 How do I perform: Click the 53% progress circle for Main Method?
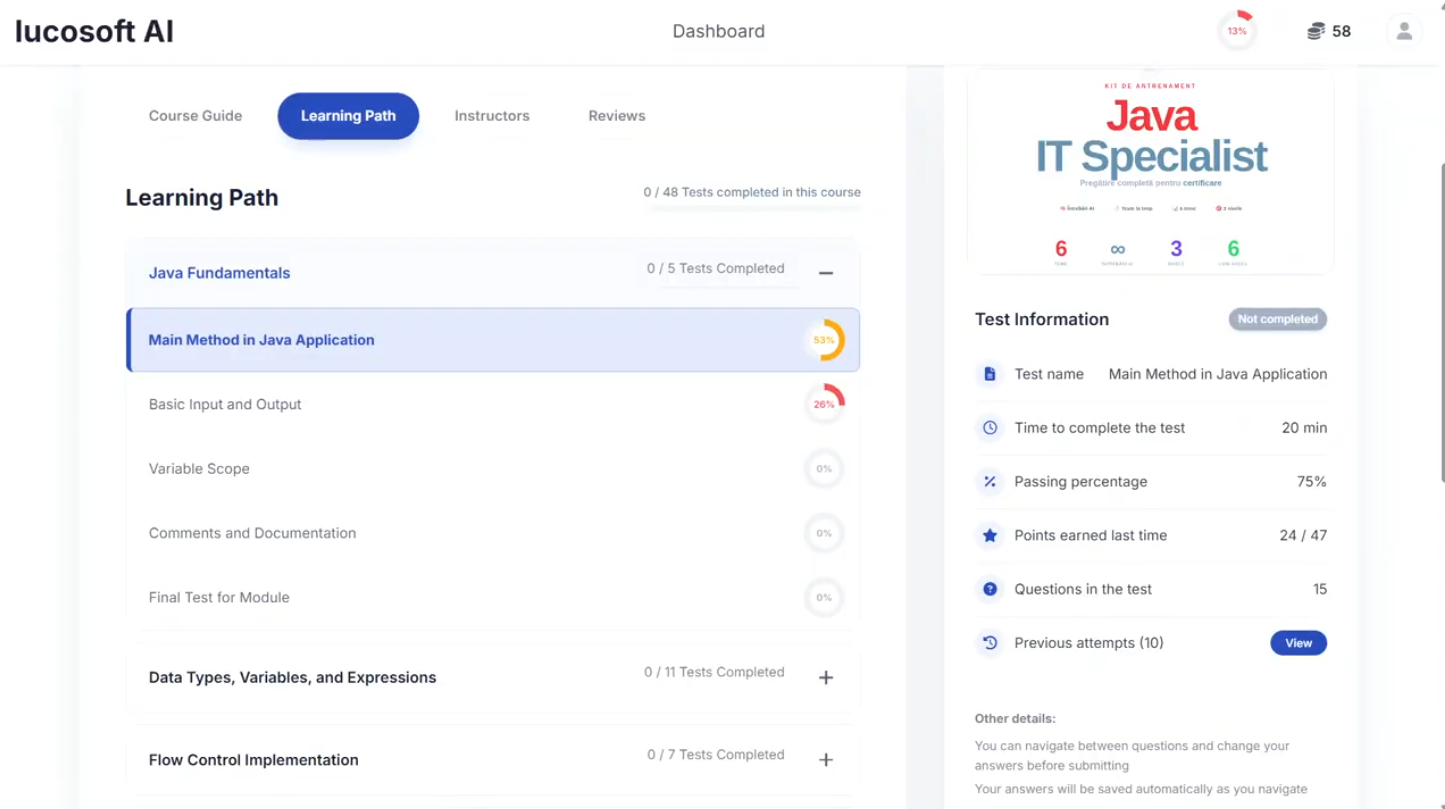[x=824, y=340]
